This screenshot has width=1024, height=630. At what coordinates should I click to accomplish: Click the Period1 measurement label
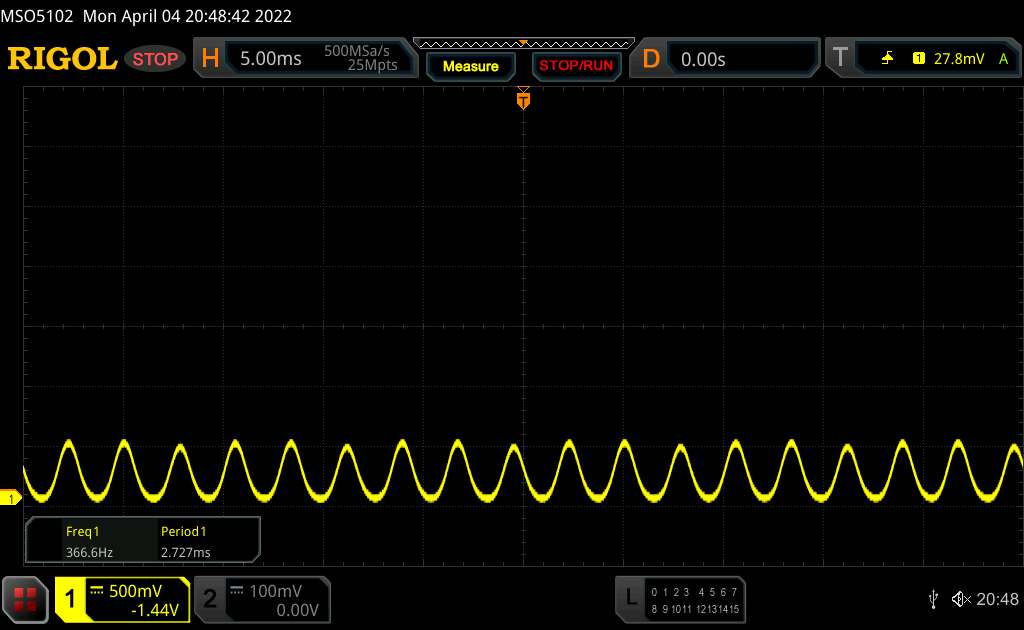click(x=183, y=531)
